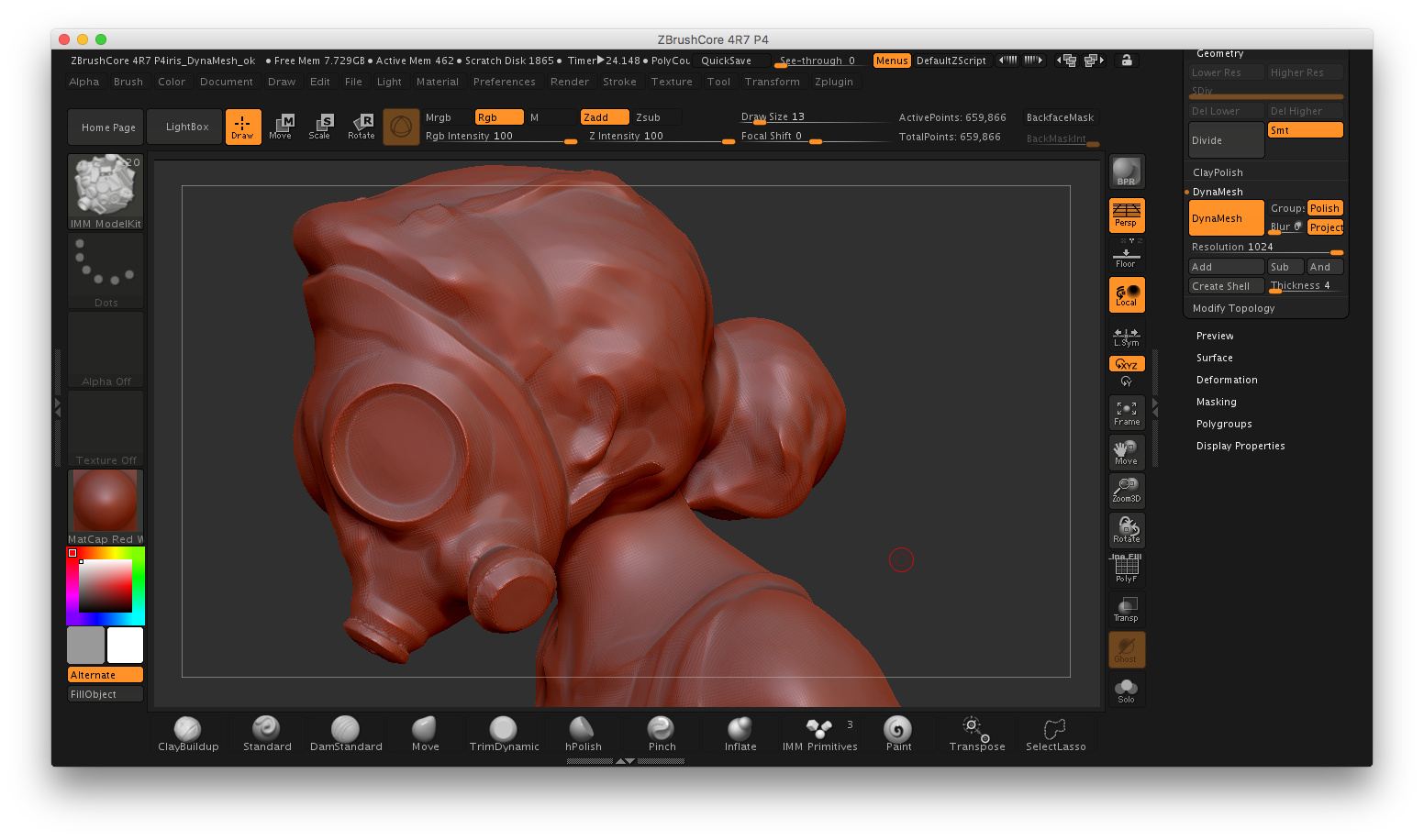Click the Frame view icon

[x=1126, y=413]
